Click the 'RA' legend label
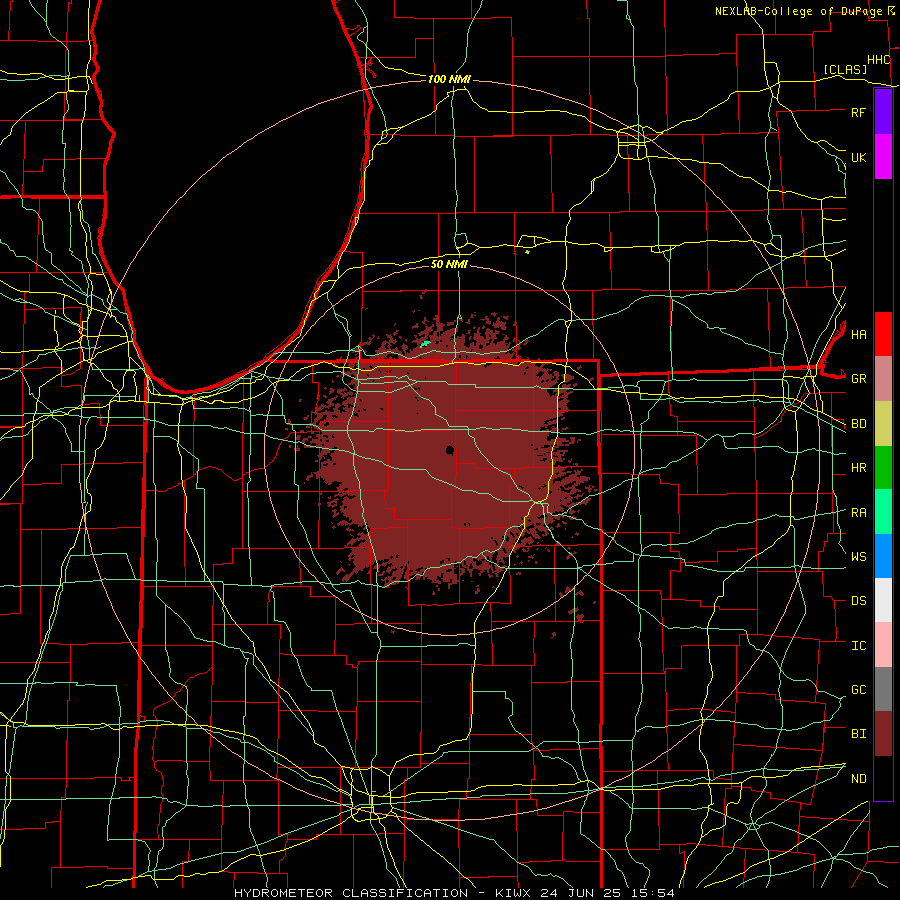The image size is (900, 900). 858,513
